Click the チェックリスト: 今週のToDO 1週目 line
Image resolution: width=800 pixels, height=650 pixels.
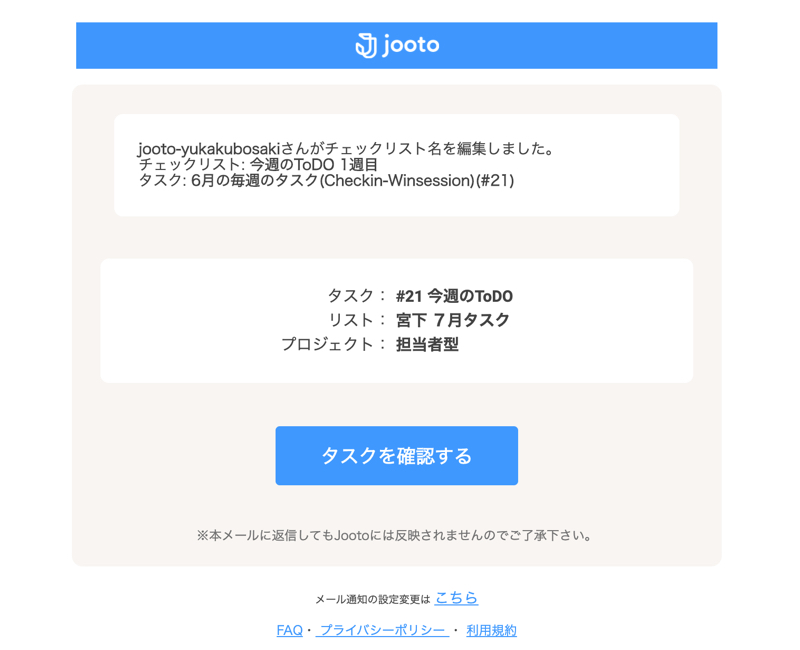(x=258, y=164)
